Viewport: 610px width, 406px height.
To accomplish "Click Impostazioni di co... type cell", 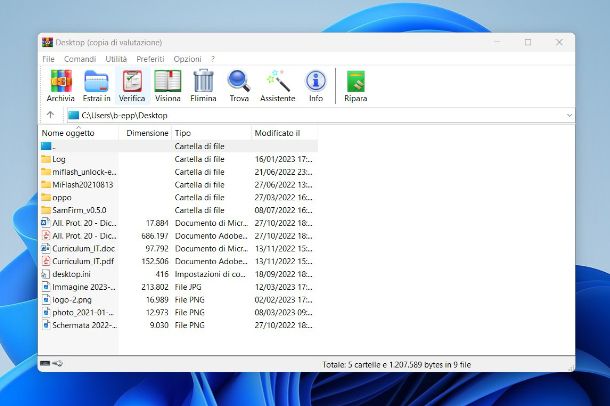I will point(210,274).
